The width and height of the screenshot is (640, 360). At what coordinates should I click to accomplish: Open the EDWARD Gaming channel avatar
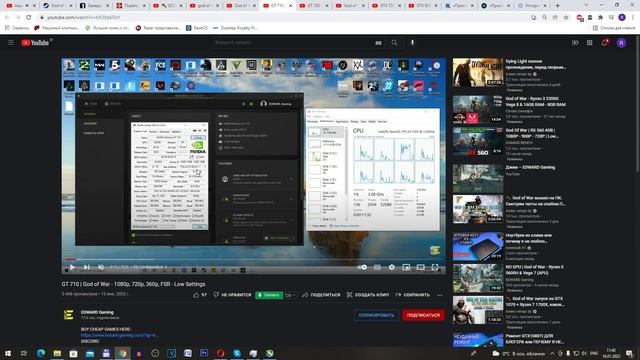point(69,315)
